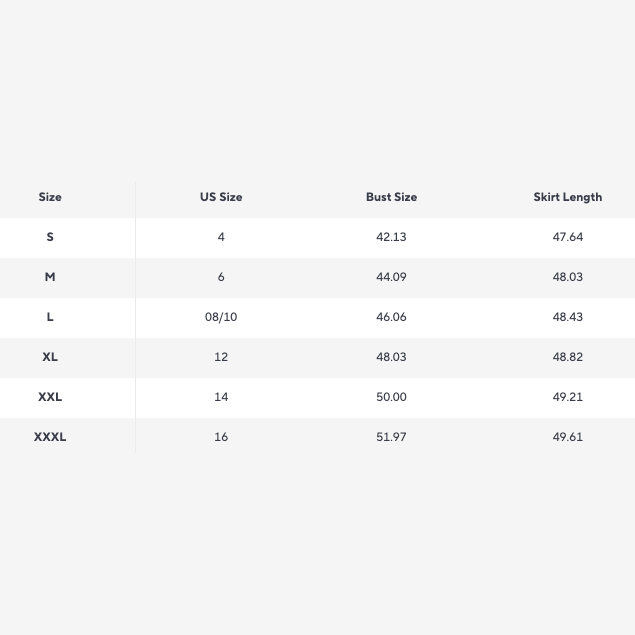The image size is (635, 635).
Task: Click US size value 08/10
Action: pyautogui.click(x=221, y=317)
